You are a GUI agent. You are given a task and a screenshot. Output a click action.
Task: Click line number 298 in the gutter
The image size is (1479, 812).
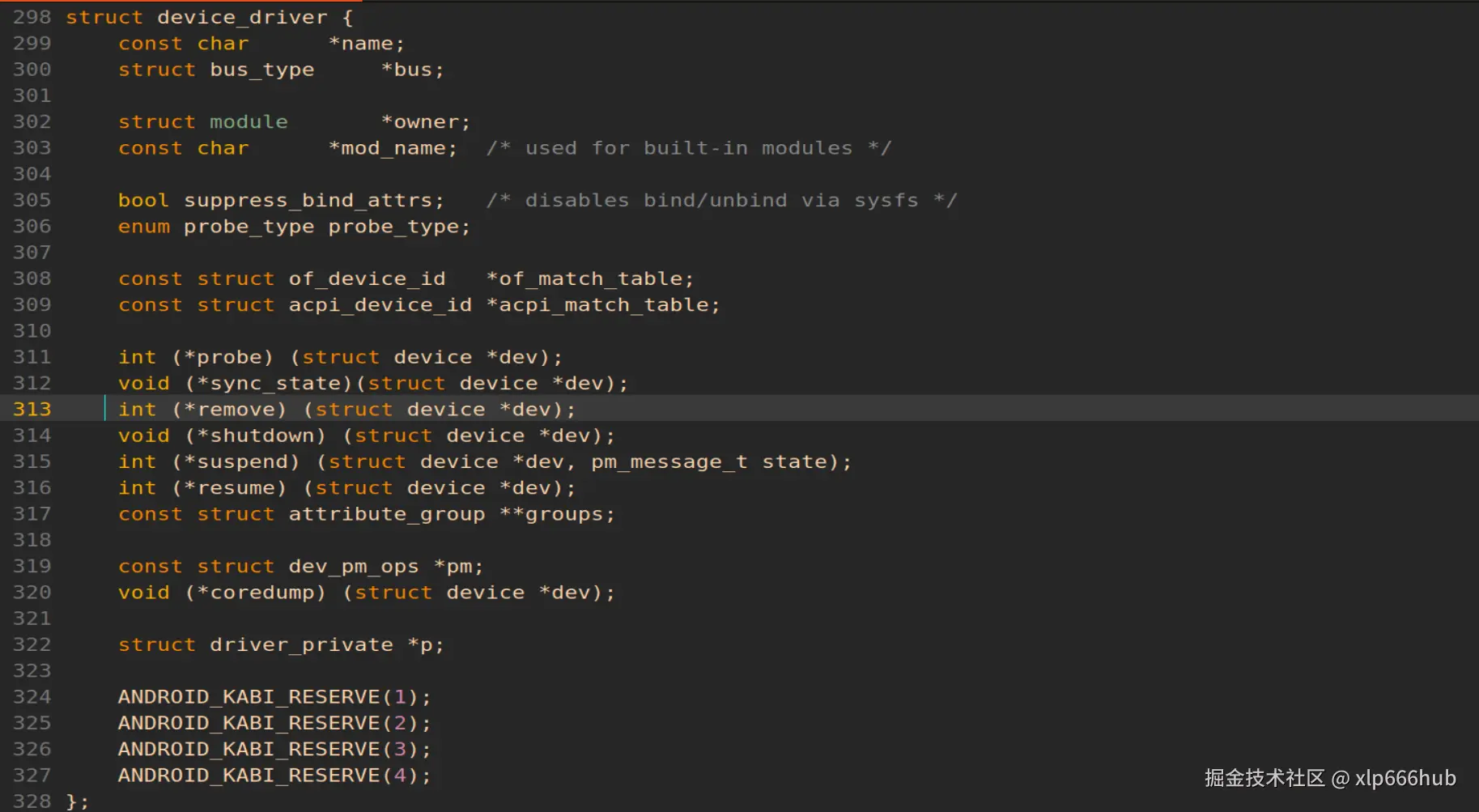coord(32,17)
